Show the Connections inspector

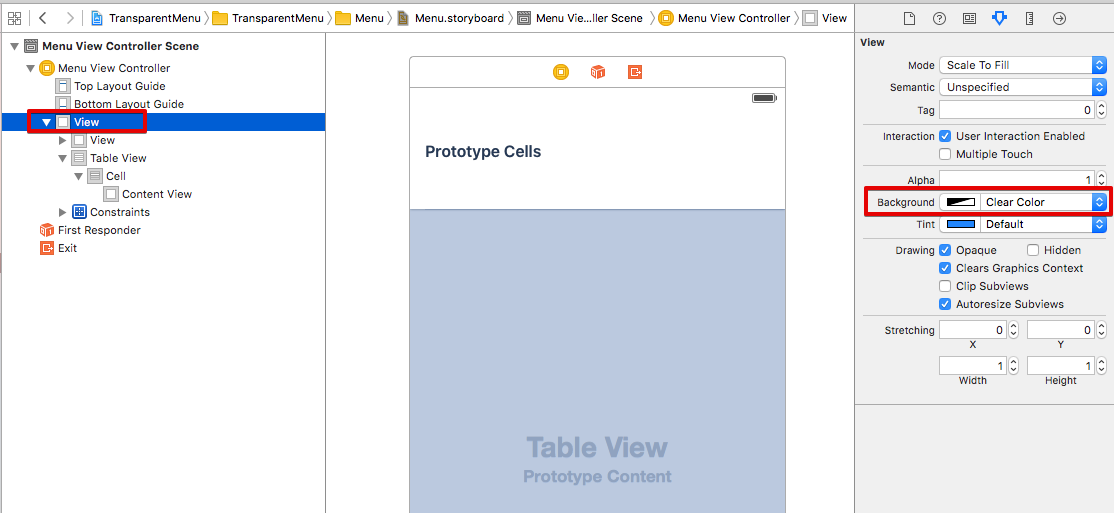tap(1059, 18)
